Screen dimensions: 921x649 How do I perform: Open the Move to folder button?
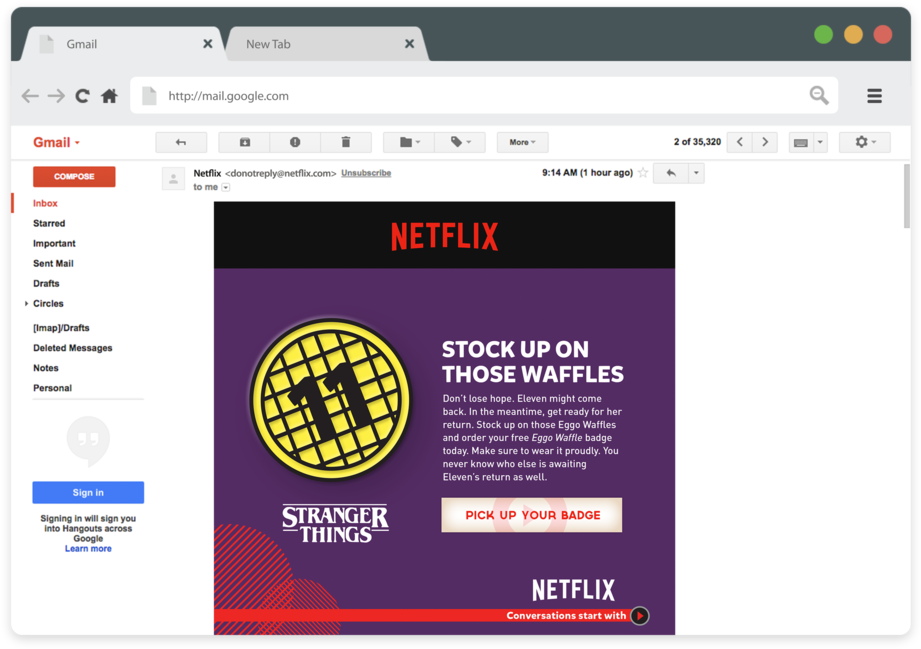409,142
